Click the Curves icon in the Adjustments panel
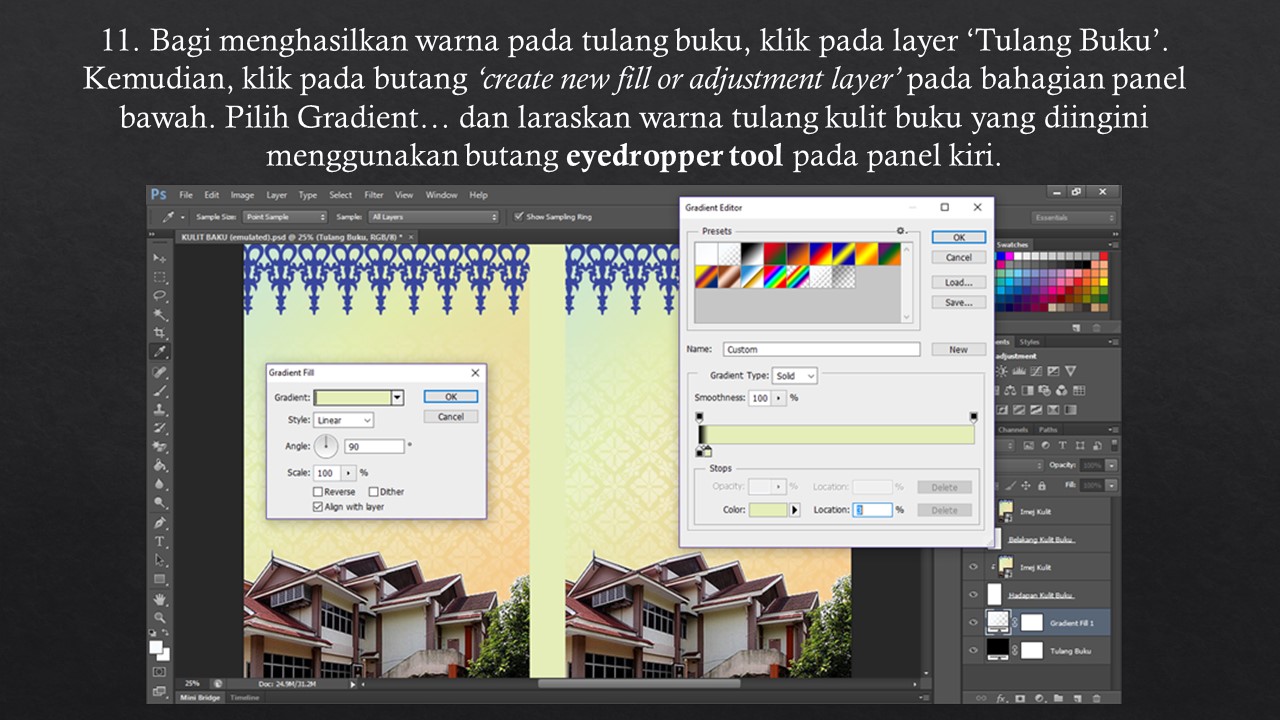This screenshot has height=720, width=1280. 1036,370
